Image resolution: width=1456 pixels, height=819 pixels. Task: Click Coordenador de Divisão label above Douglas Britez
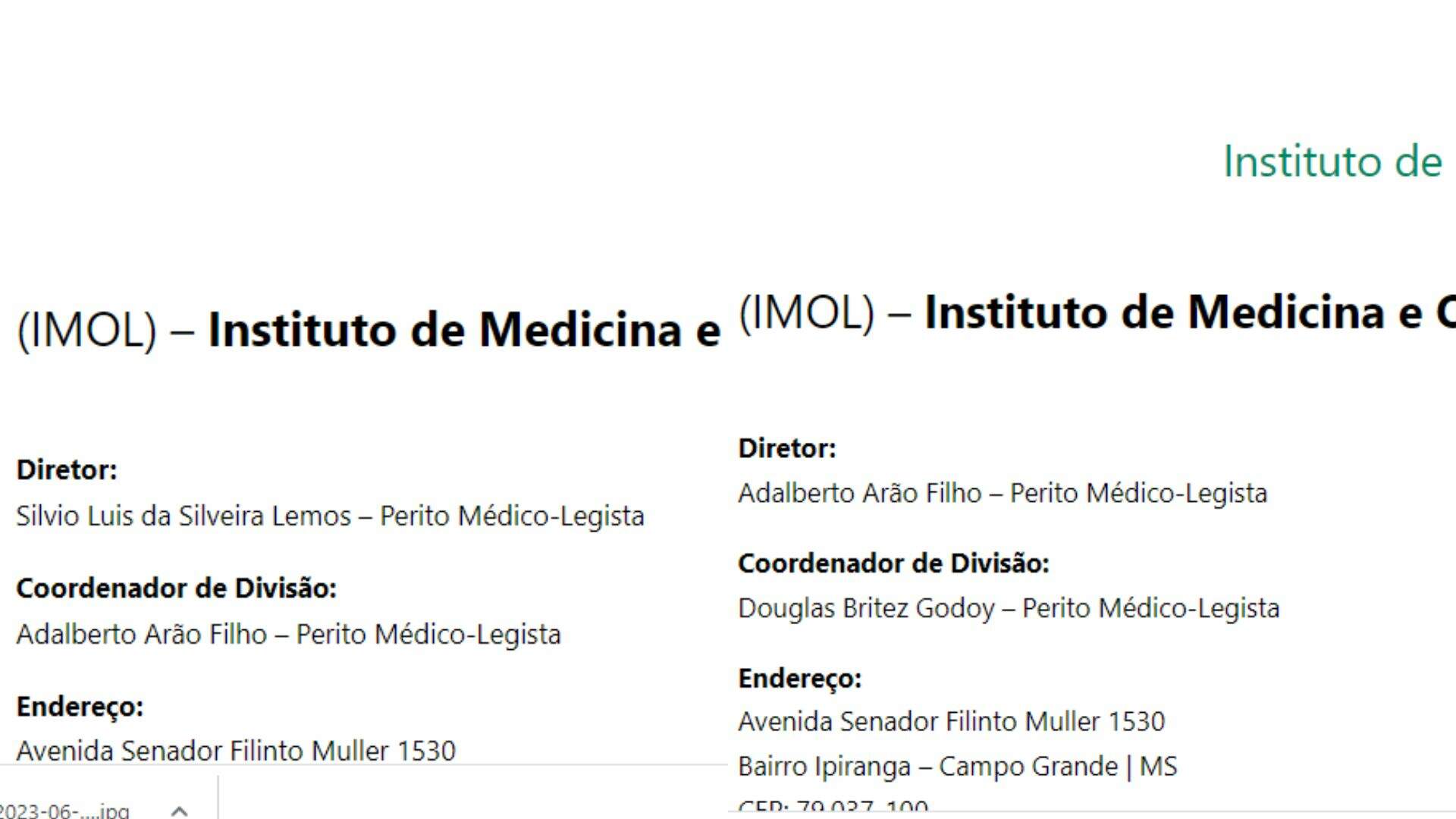click(893, 563)
